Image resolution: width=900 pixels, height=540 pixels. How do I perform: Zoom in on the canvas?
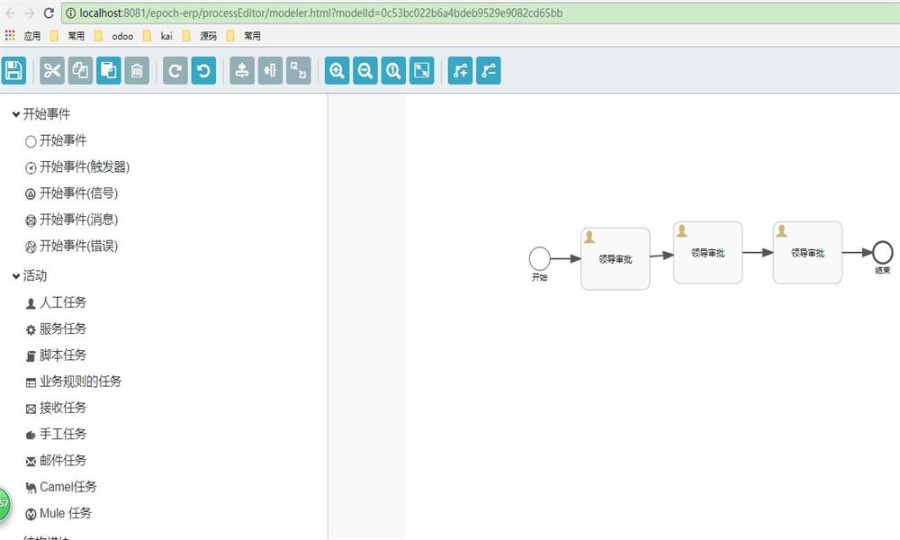click(x=337, y=71)
